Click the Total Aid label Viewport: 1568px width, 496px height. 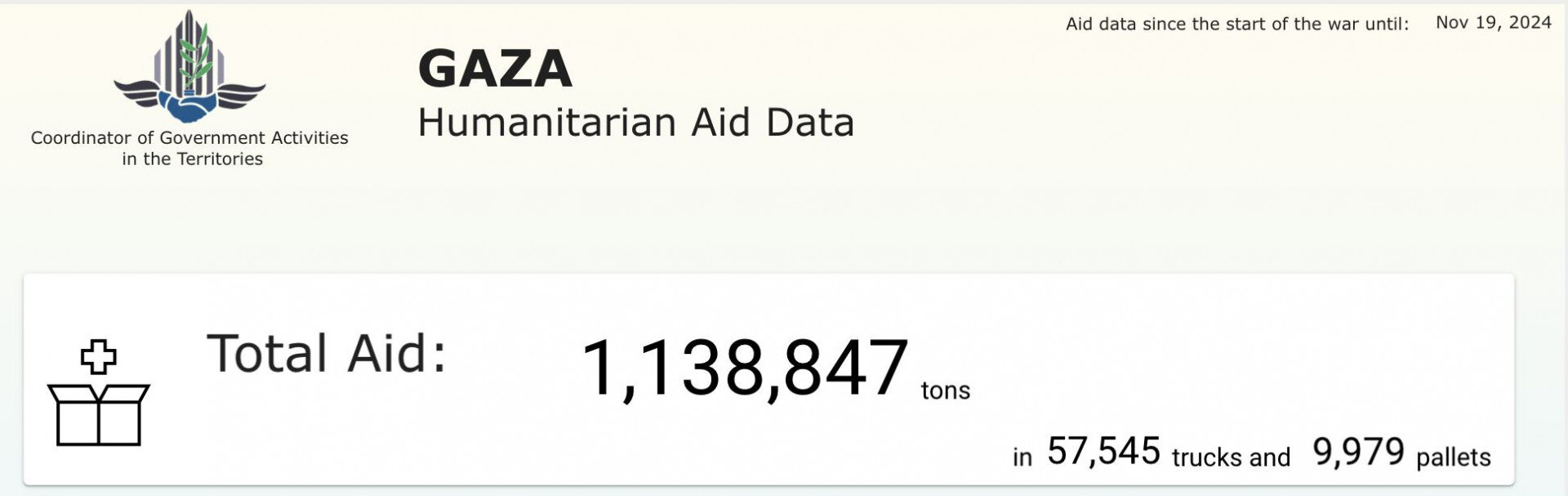(327, 354)
